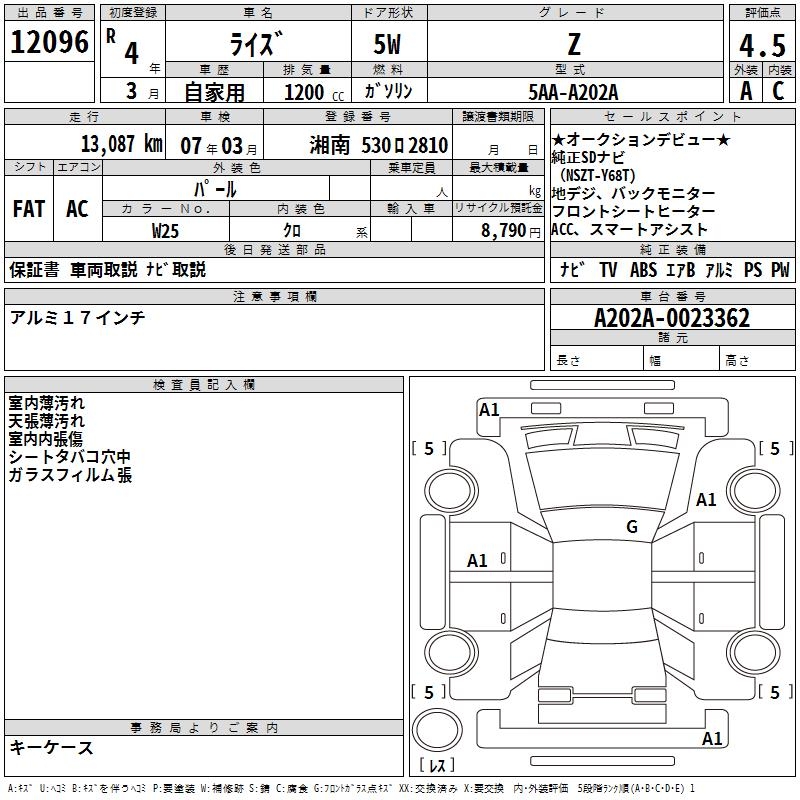Click the A1 mark on right fender
This screenshot has height=800, width=800.
coord(706,499)
